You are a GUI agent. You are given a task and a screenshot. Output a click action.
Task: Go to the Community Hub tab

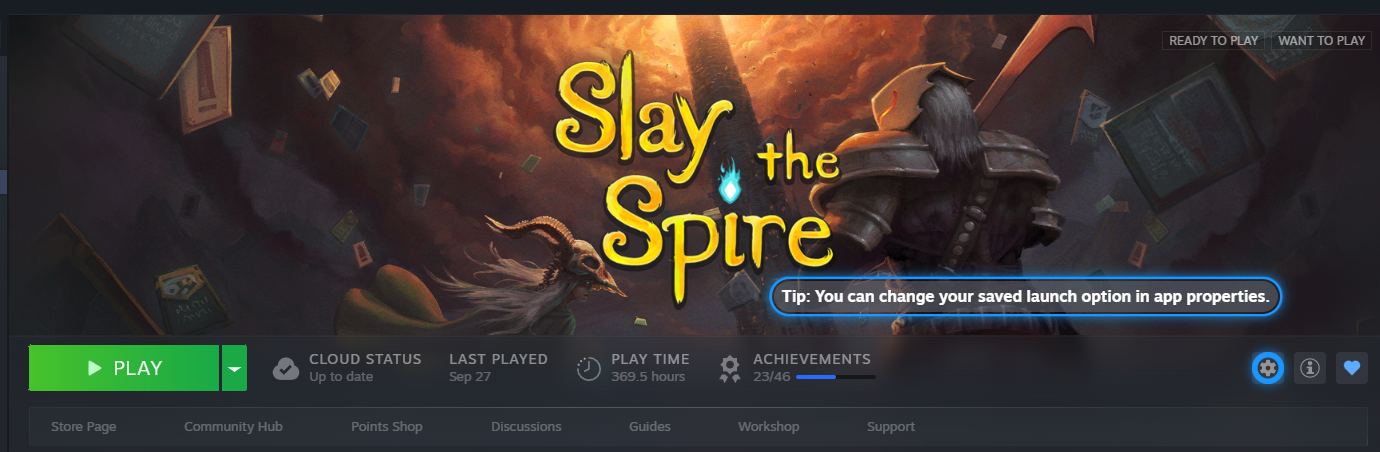tap(233, 426)
